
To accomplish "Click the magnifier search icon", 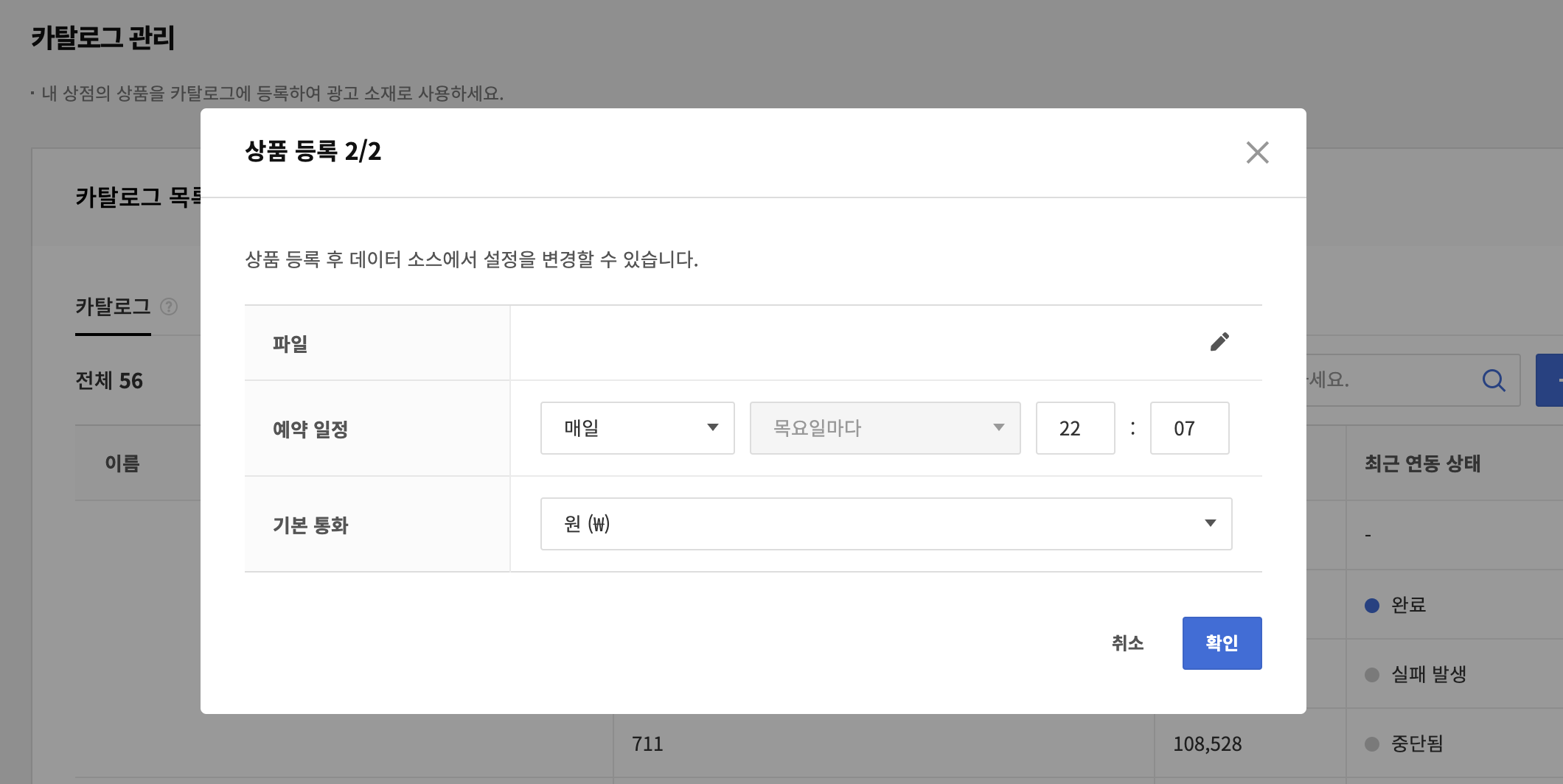I will (x=1493, y=380).
